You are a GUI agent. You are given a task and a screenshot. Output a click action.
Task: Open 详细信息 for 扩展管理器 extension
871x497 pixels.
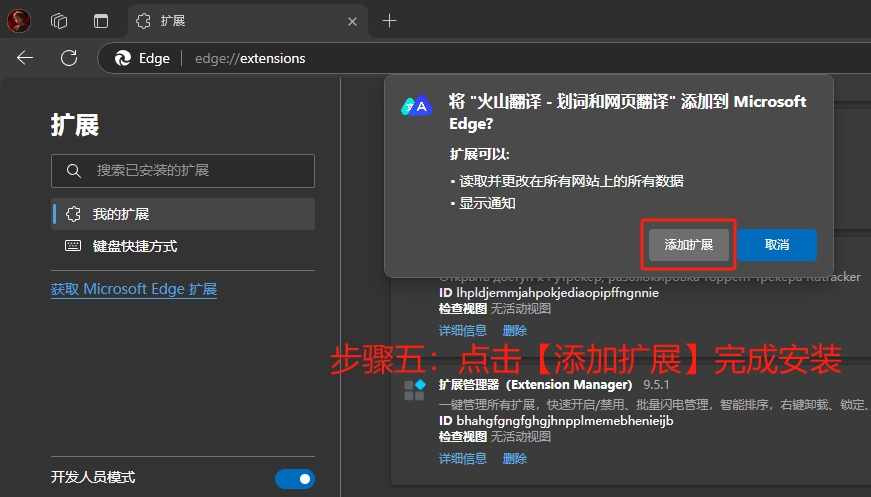pos(463,458)
